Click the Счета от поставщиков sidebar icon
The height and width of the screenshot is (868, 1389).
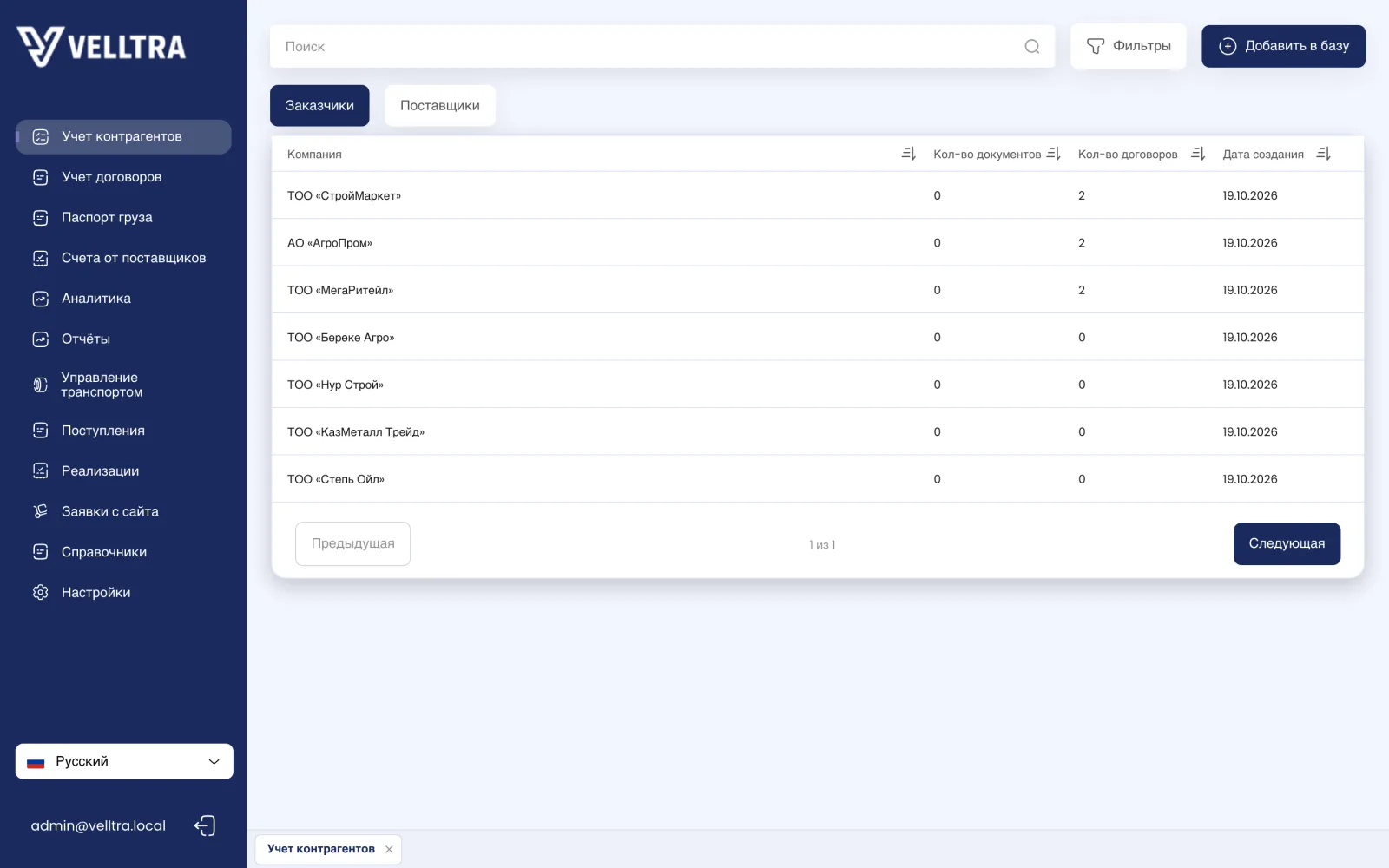point(41,258)
